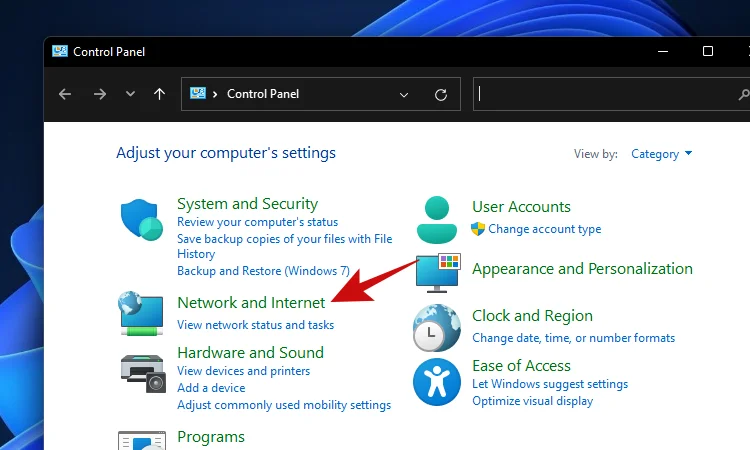
Task: Open Change account type
Action: (x=544, y=229)
